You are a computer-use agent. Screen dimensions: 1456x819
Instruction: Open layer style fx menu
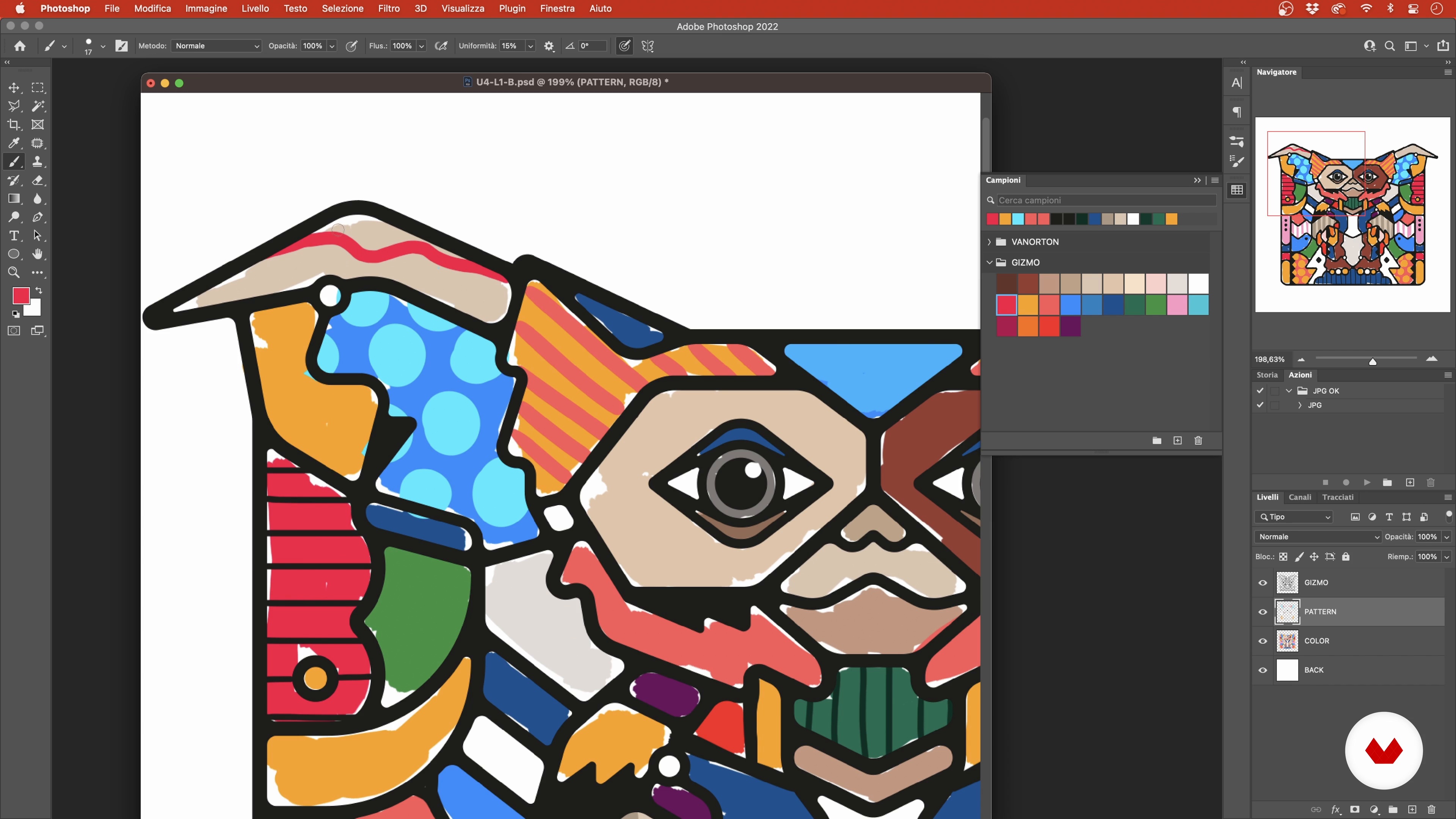(x=1335, y=810)
